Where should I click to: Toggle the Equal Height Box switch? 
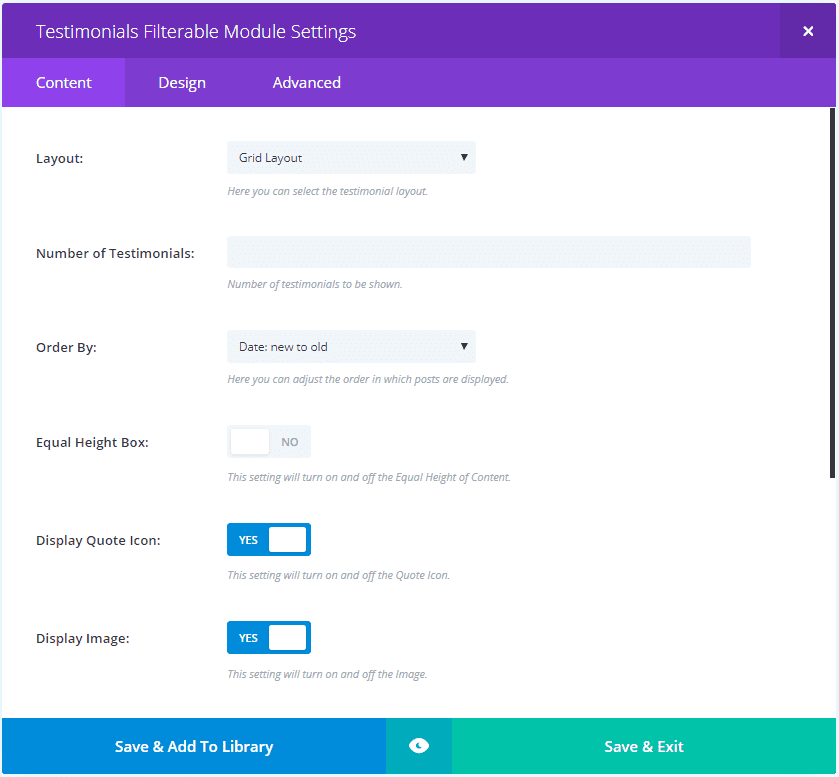click(x=269, y=442)
